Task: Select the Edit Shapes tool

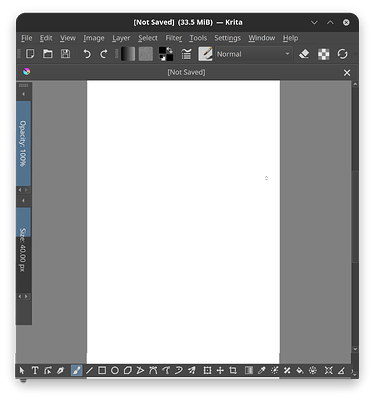Action: pyautogui.click(x=48, y=370)
